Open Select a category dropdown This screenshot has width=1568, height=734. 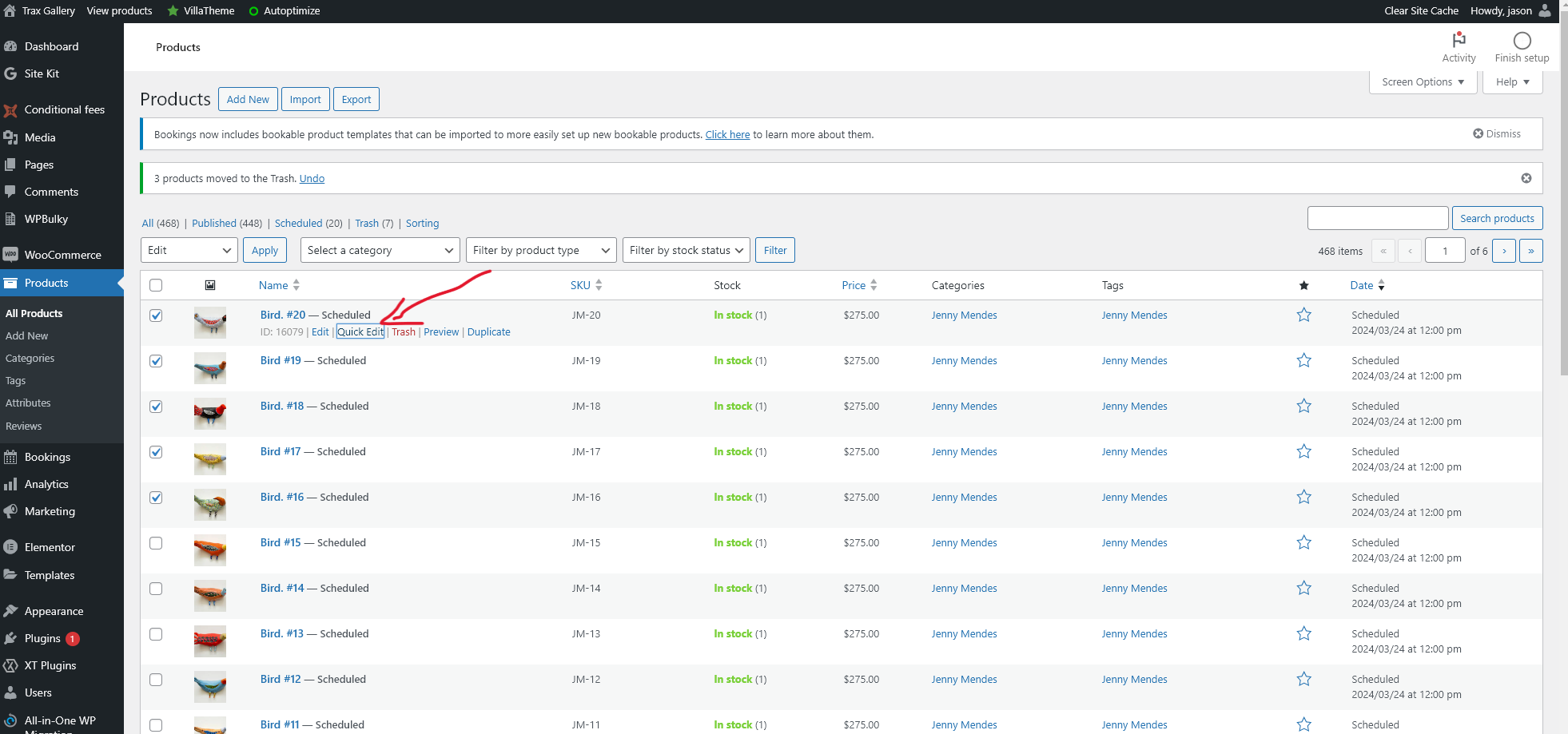coord(380,250)
